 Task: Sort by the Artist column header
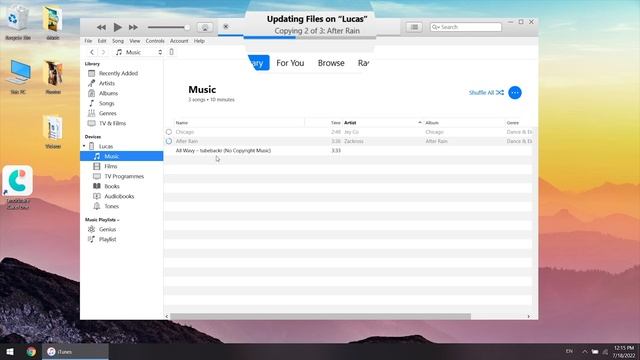[350, 122]
